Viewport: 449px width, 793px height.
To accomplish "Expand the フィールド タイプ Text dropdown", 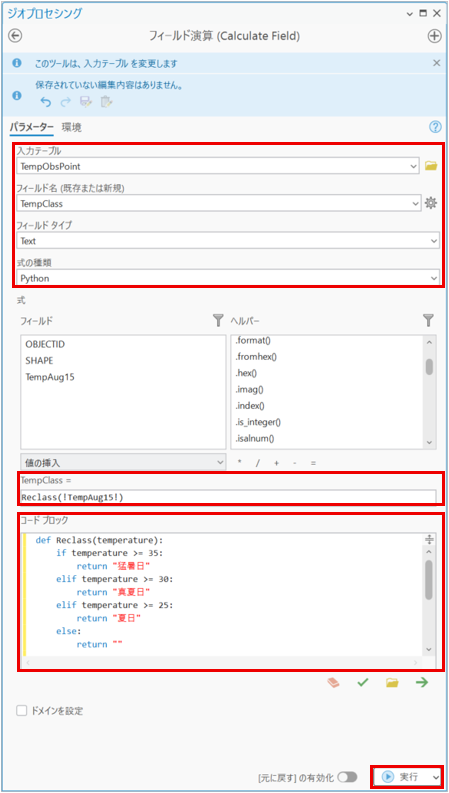I will point(227,241).
